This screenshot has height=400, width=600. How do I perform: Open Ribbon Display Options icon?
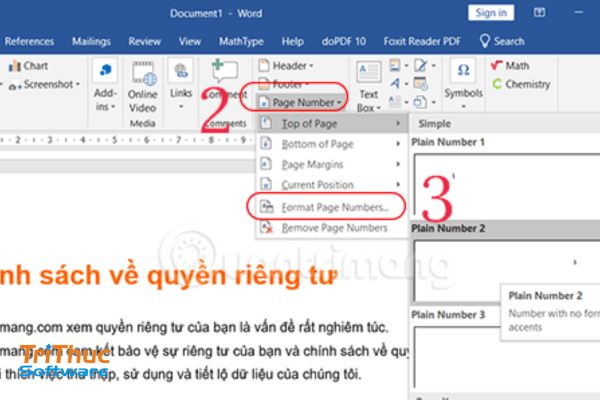(539, 13)
